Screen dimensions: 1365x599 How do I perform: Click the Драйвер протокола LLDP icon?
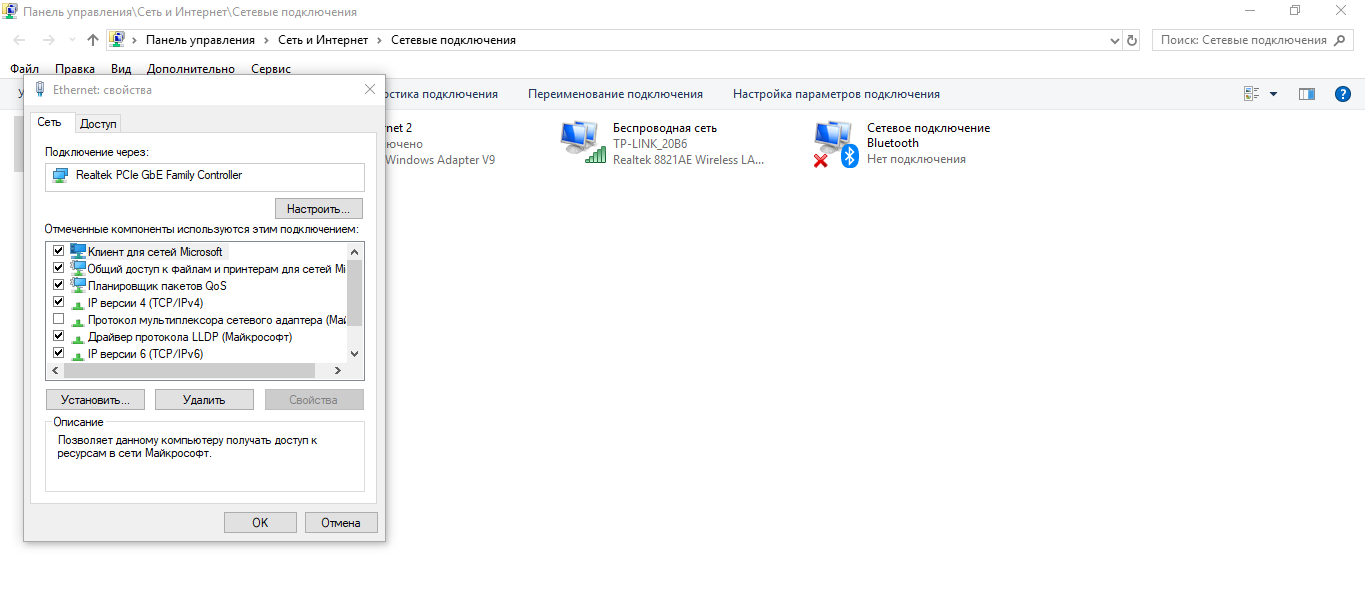(x=78, y=338)
